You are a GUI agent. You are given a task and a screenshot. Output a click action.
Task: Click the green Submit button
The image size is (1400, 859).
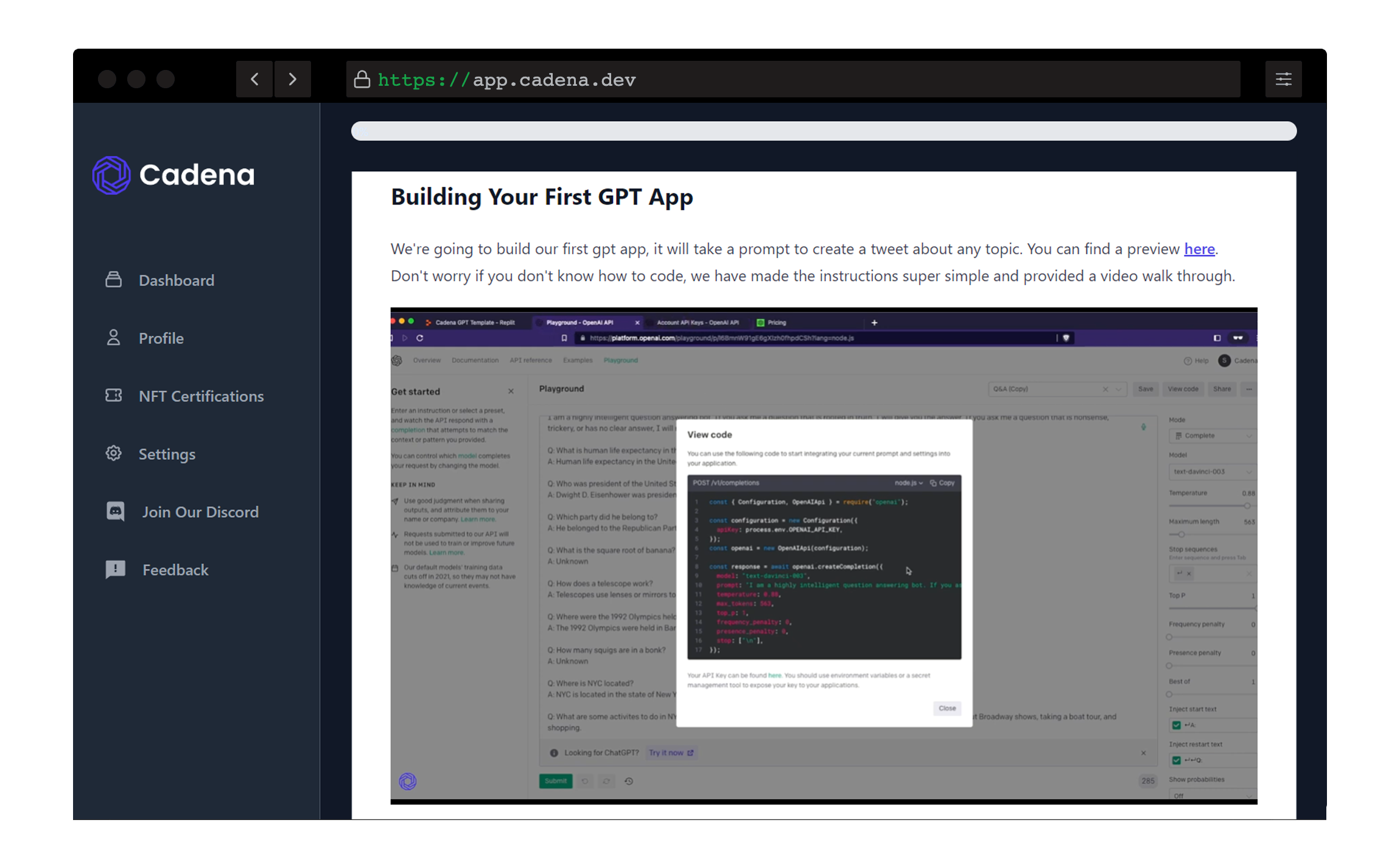pos(555,781)
